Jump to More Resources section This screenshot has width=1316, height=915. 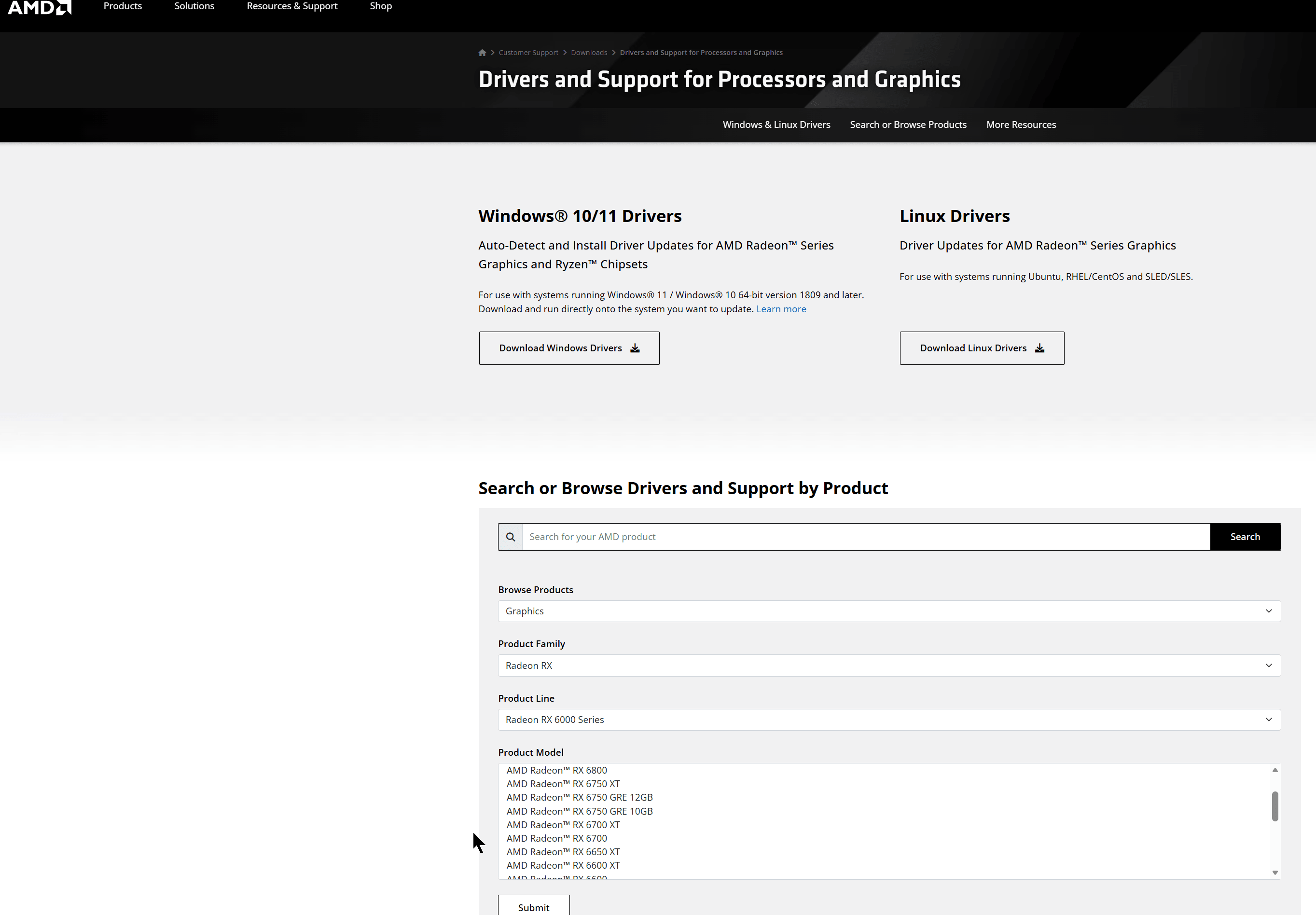[1021, 125]
